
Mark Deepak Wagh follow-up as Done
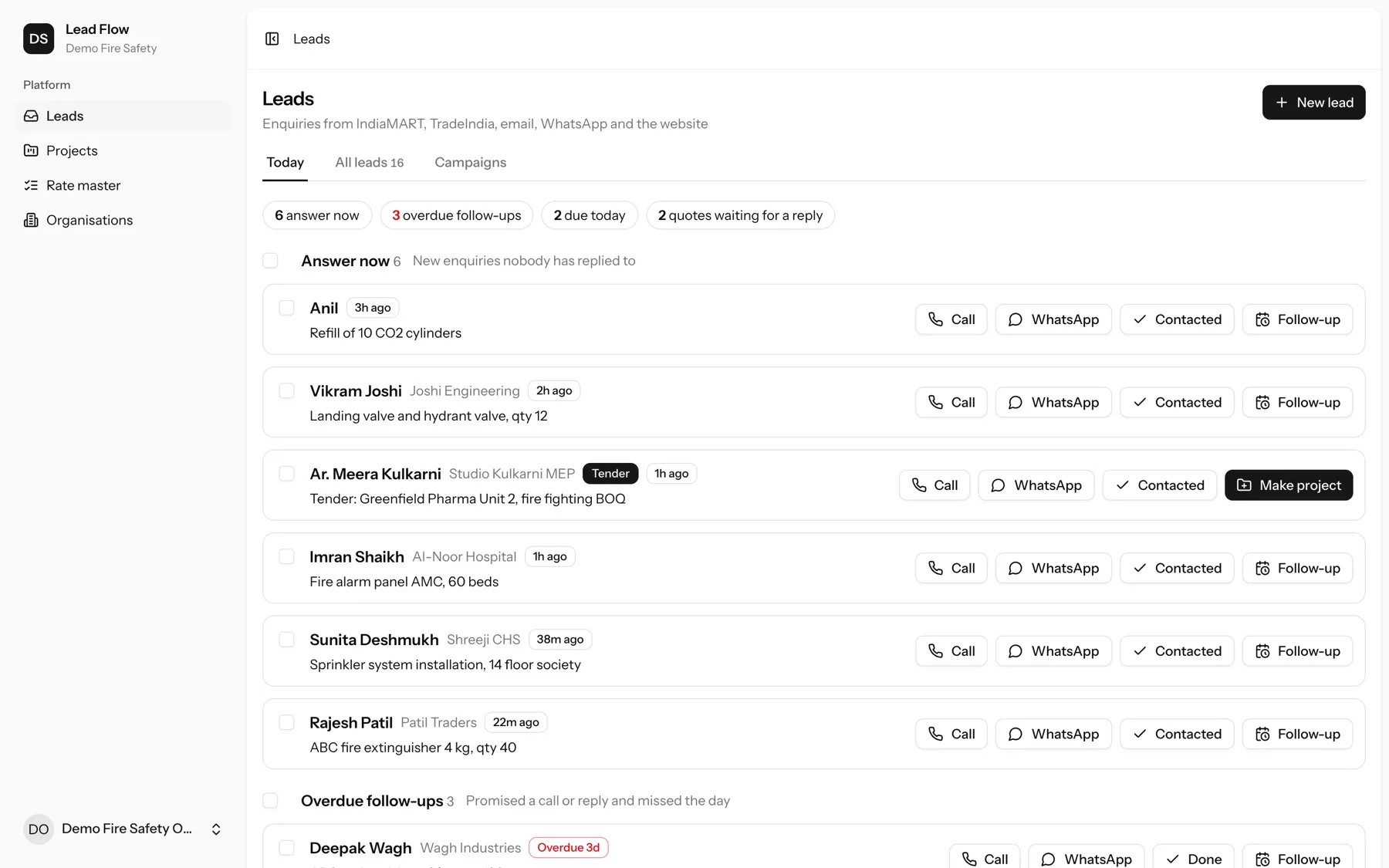click(x=1193, y=856)
